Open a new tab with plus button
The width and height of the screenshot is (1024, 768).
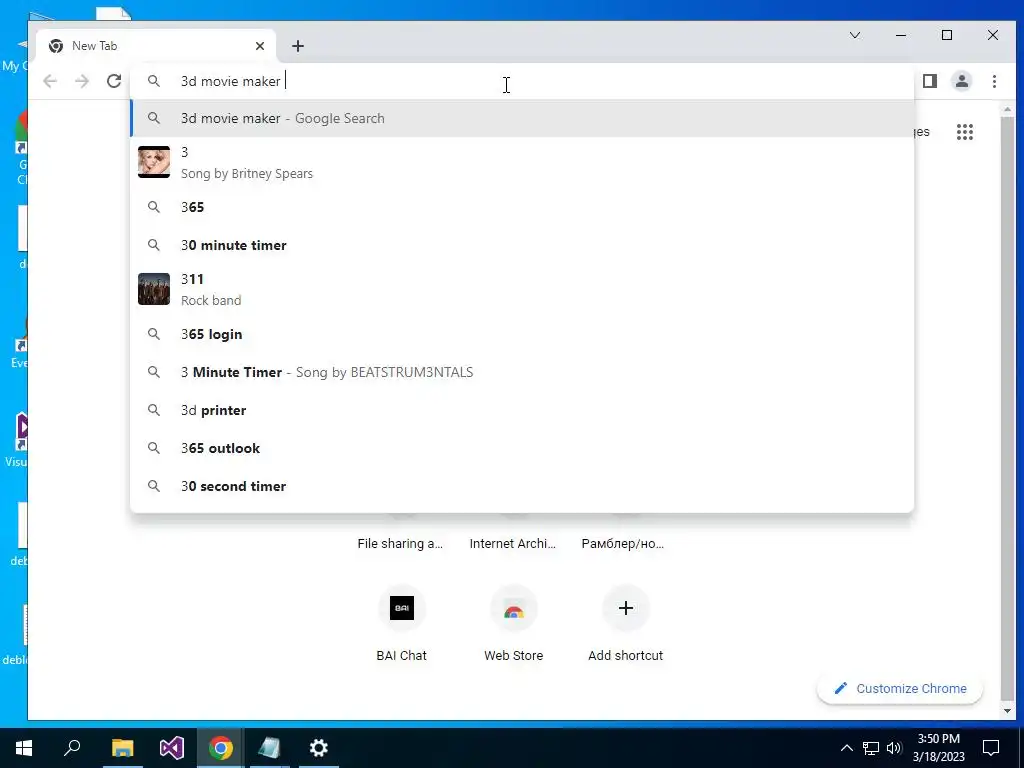click(298, 46)
